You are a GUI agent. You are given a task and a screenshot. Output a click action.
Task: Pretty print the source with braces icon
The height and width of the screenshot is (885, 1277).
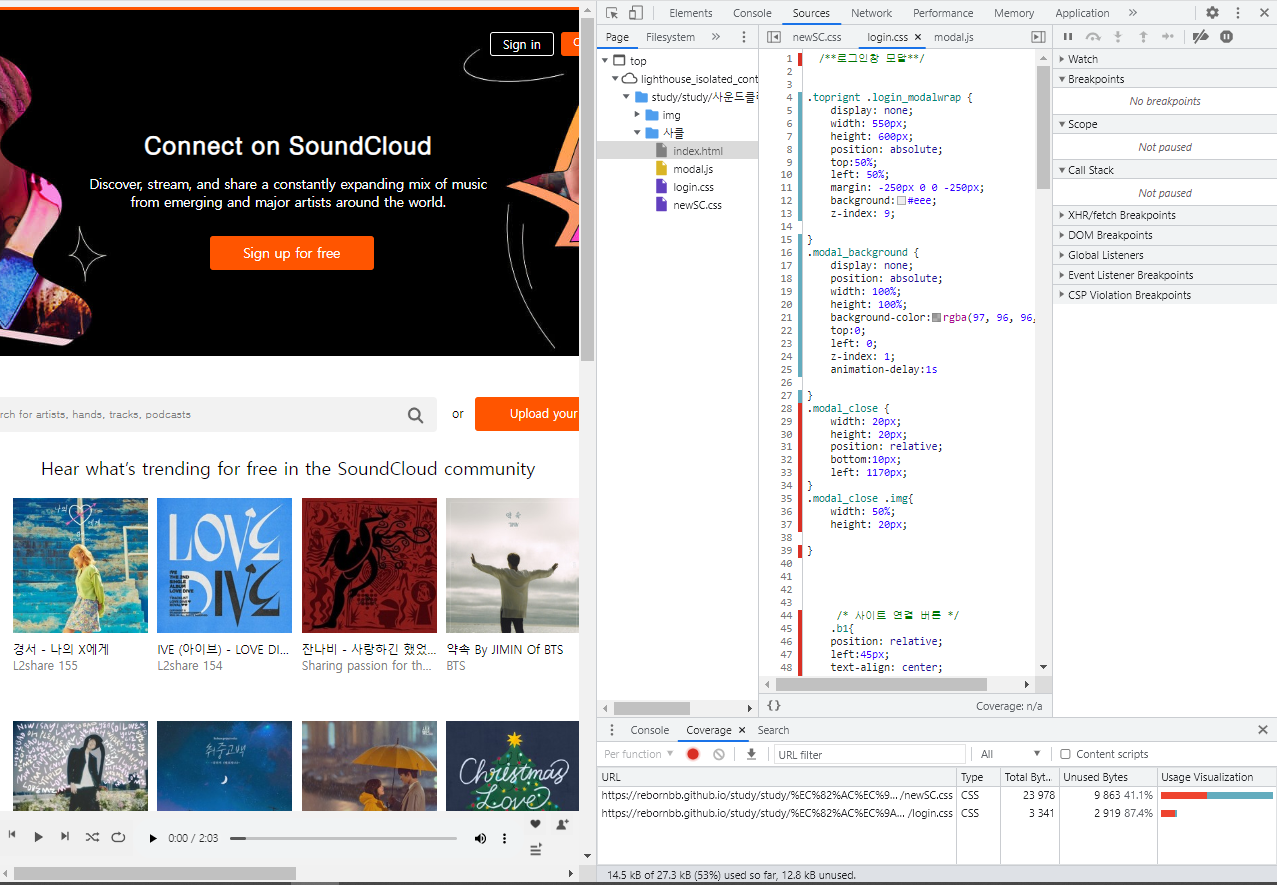(774, 706)
